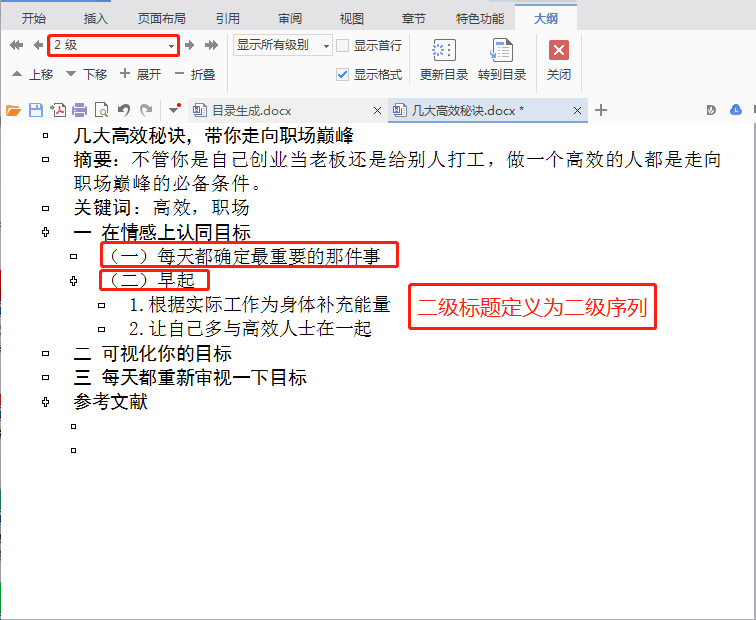Click the blue cloud icon on tab bar right
Screen dimensions: 756x620
coord(736,110)
